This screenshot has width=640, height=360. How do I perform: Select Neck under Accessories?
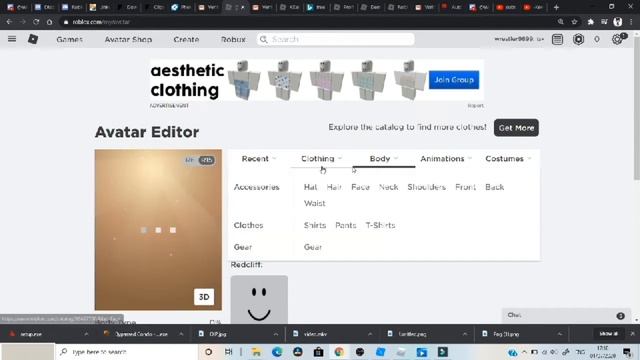click(x=388, y=187)
